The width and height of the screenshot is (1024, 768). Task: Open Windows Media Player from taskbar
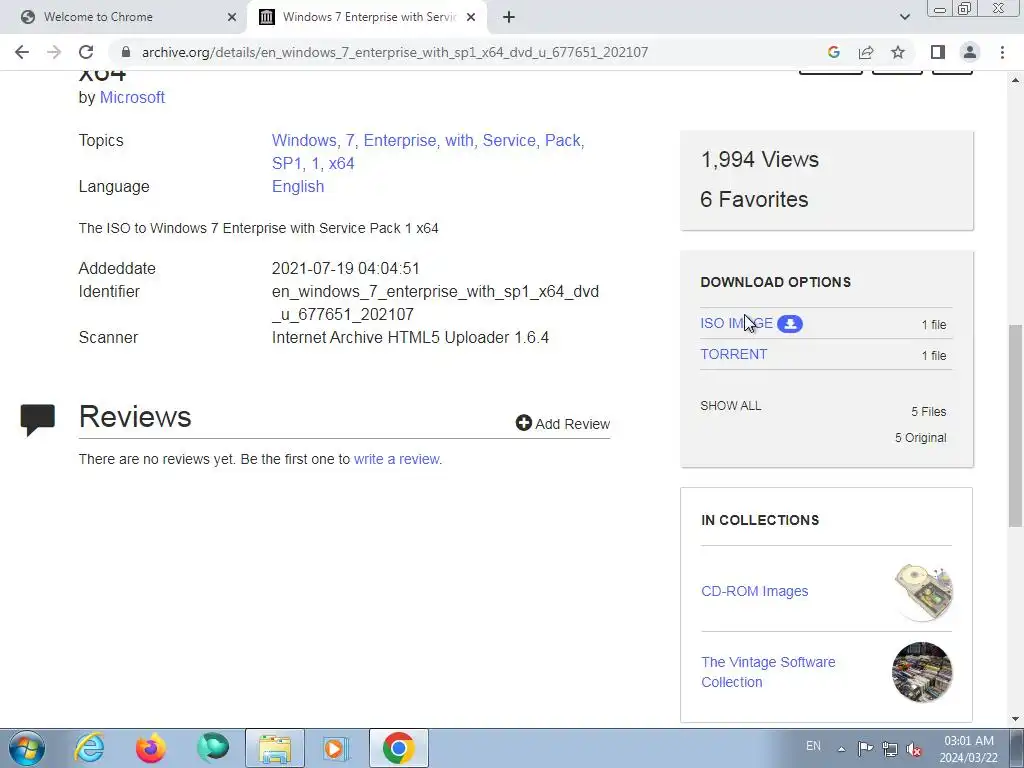click(x=336, y=748)
